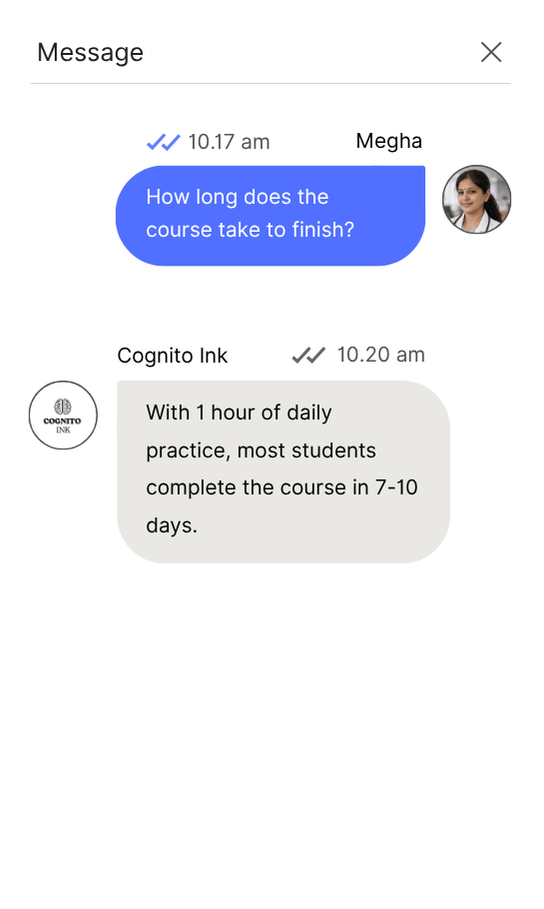
Task: Click 'With 1 hour of daily' line
Action: click(239, 413)
